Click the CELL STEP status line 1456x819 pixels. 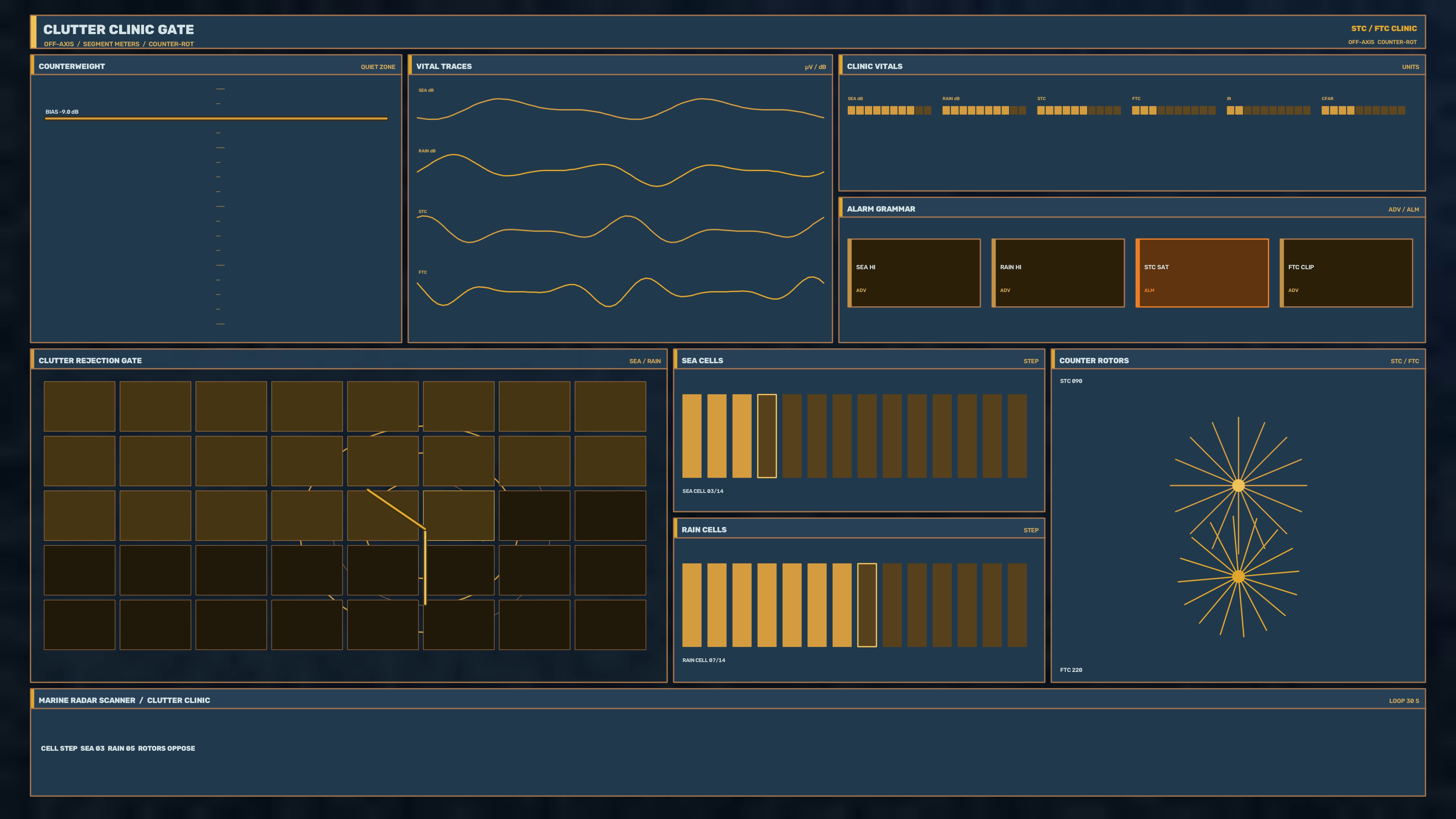118,748
